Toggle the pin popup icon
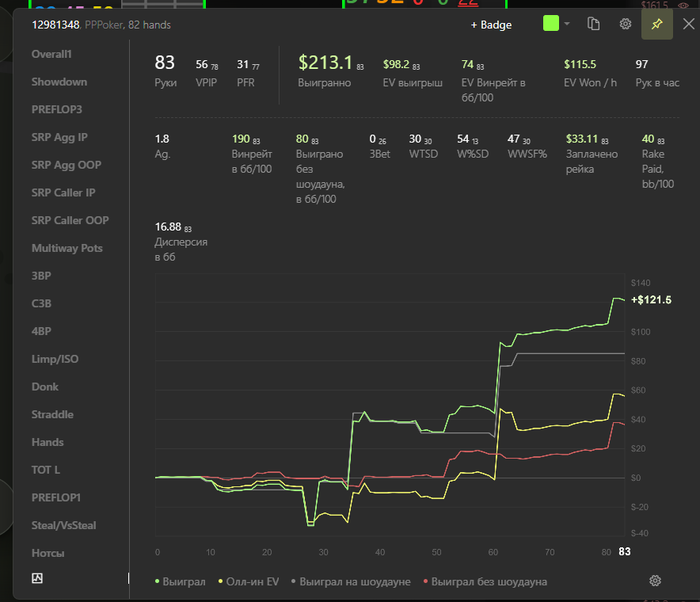 [x=657, y=24]
